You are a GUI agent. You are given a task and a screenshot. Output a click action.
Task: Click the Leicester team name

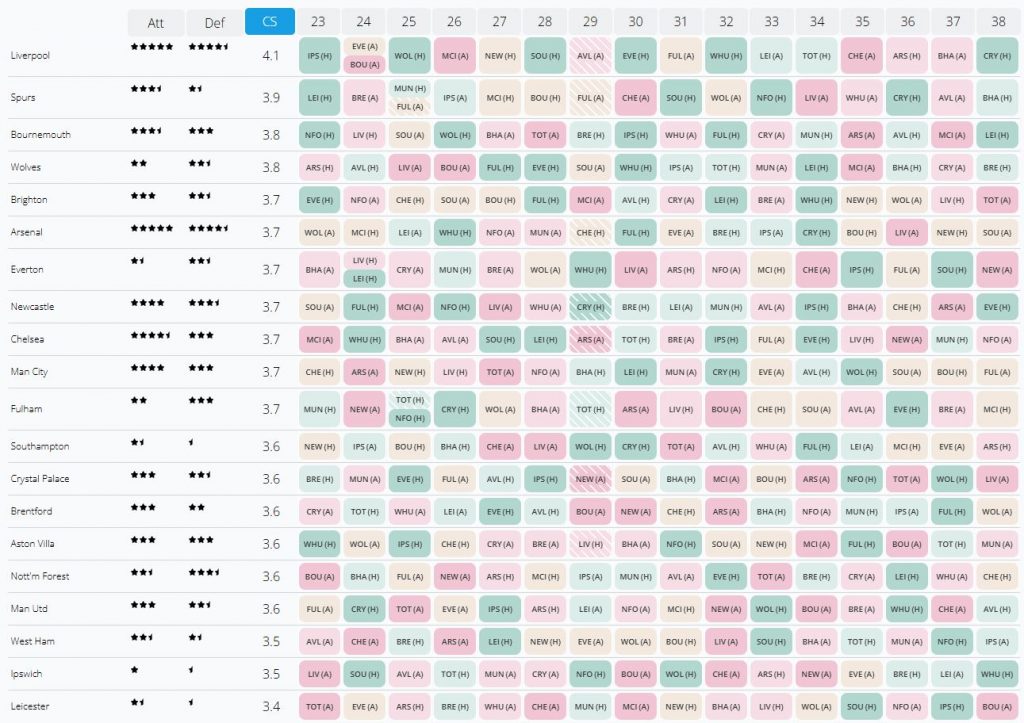tap(28, 707)
